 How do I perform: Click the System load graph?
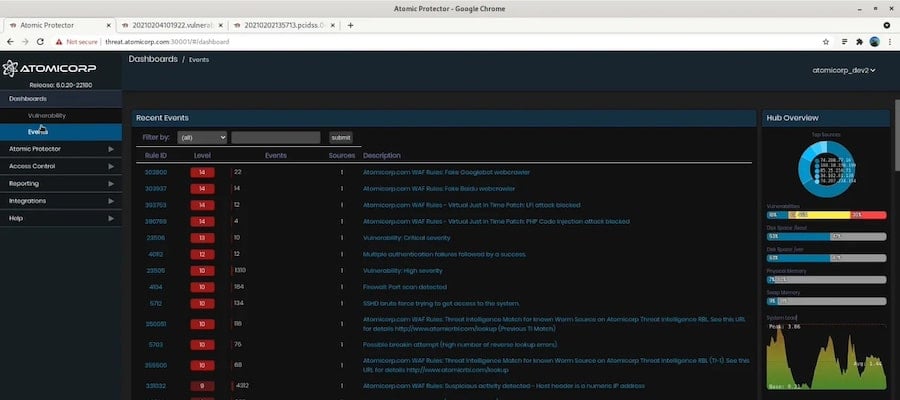tap(827, 356)
